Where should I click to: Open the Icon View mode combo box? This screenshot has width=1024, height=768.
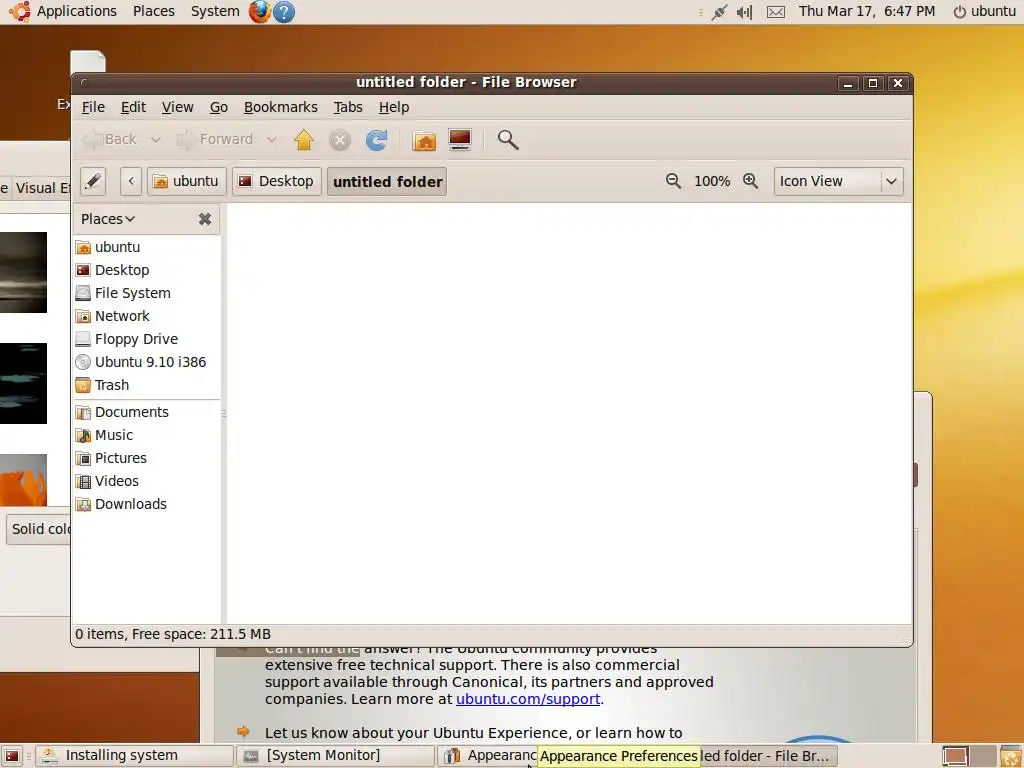coord(839,181)
